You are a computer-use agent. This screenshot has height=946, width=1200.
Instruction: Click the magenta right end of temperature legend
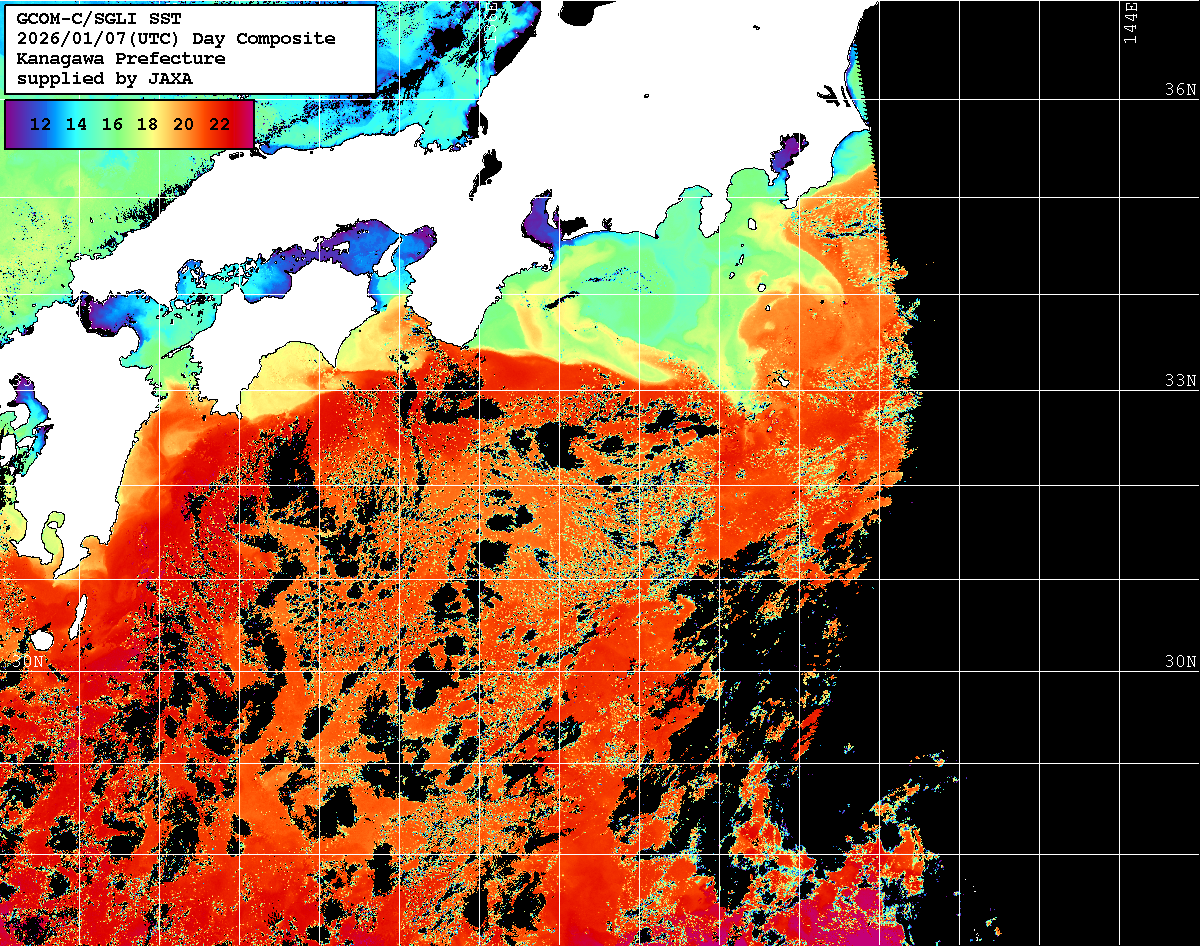click(x=246, y=125)
